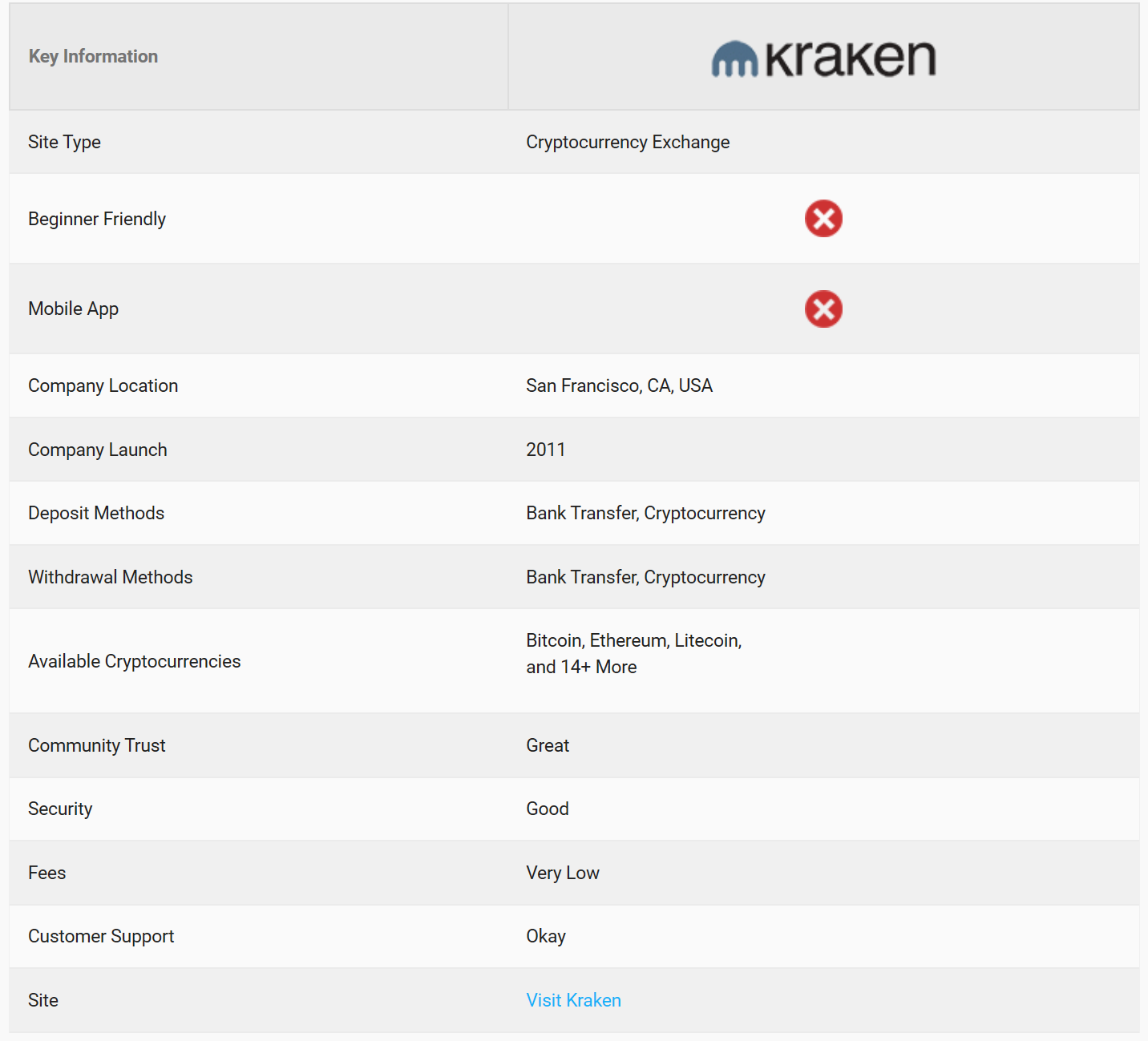
Task: Click the Beginner Friendly label
Action: pyautogui.click(x=97, y=220)
